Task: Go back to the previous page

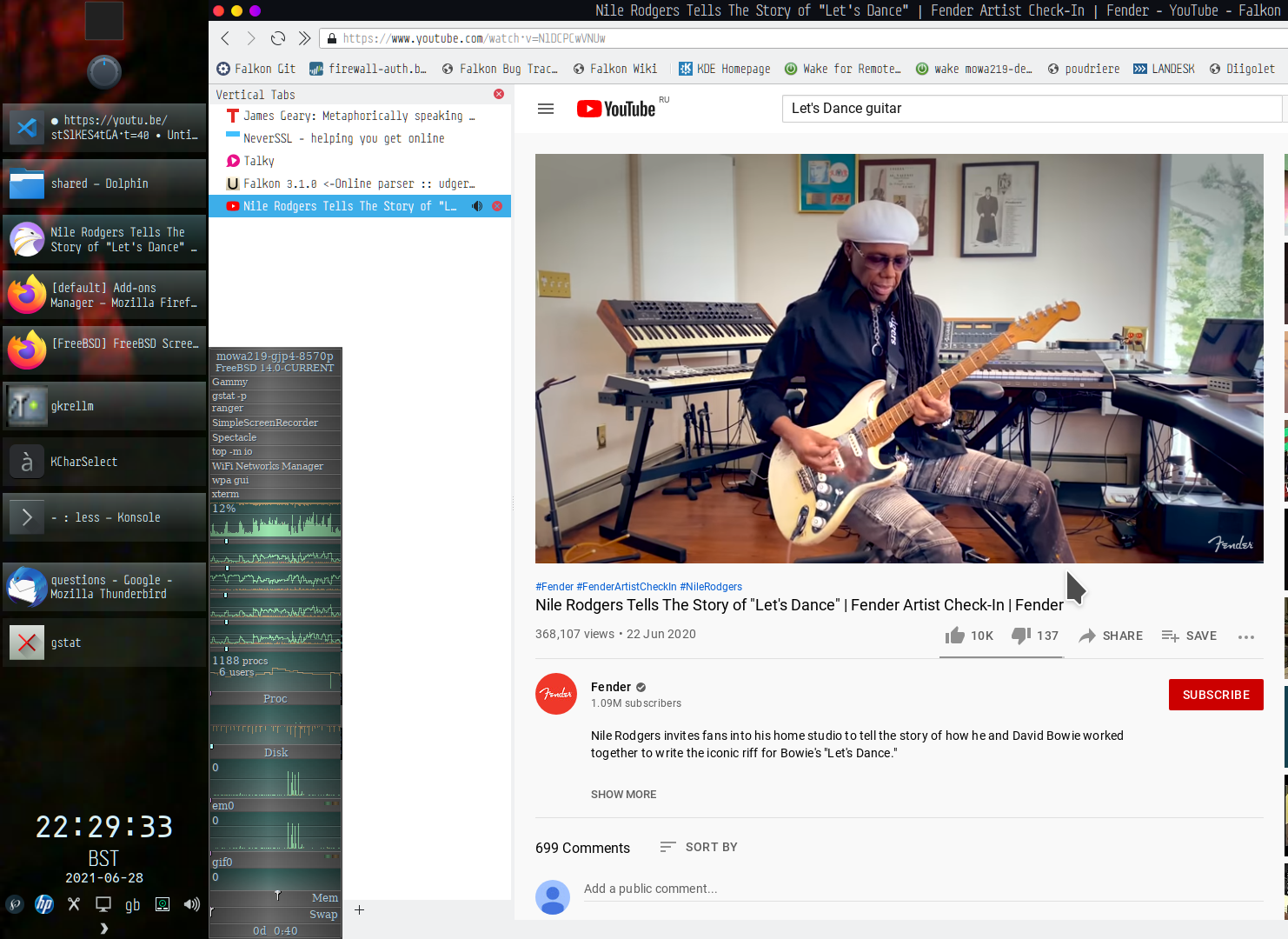Action: click(225, 38)
